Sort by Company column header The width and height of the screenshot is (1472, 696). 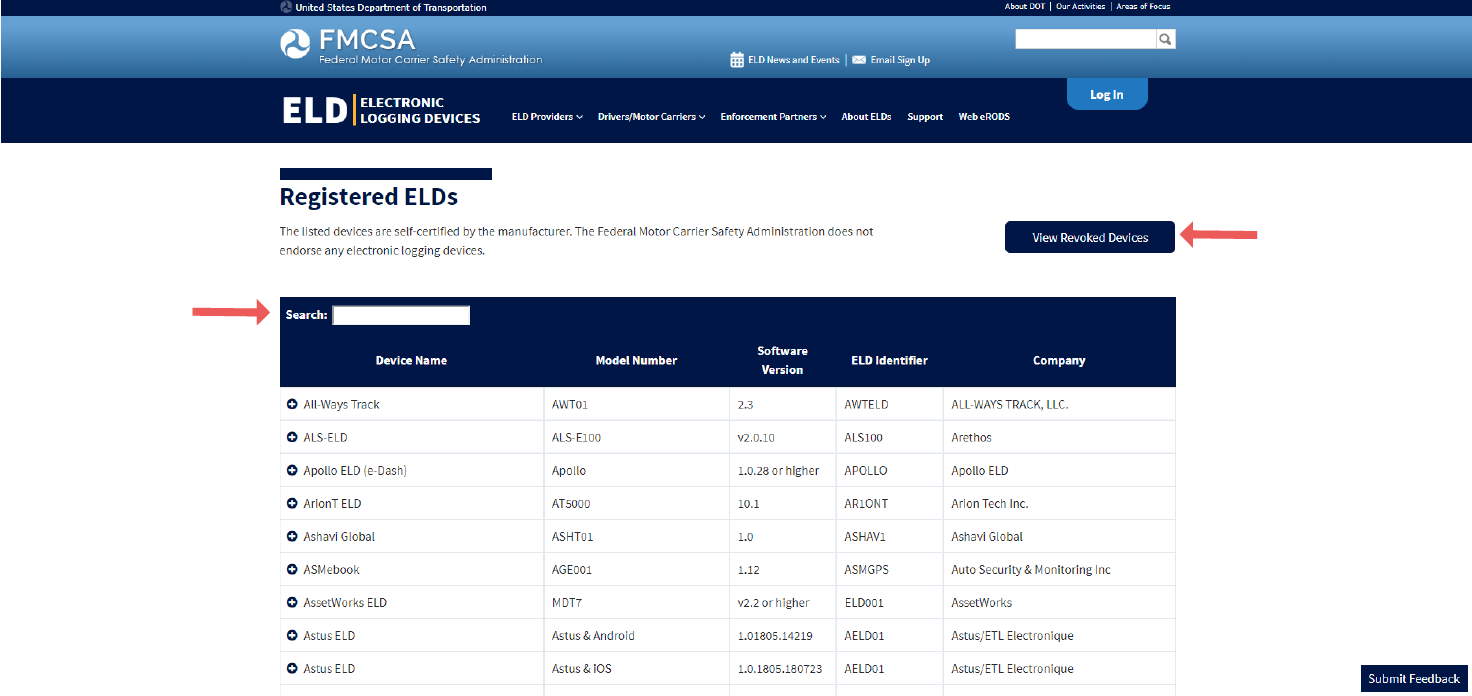1059,360
